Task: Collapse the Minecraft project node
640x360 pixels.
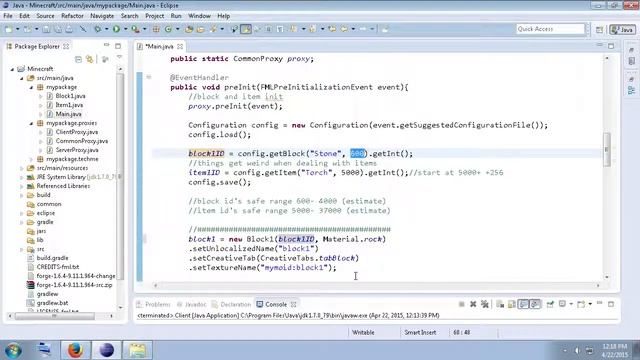Action: pyautogui.click(x=12, y=69)
